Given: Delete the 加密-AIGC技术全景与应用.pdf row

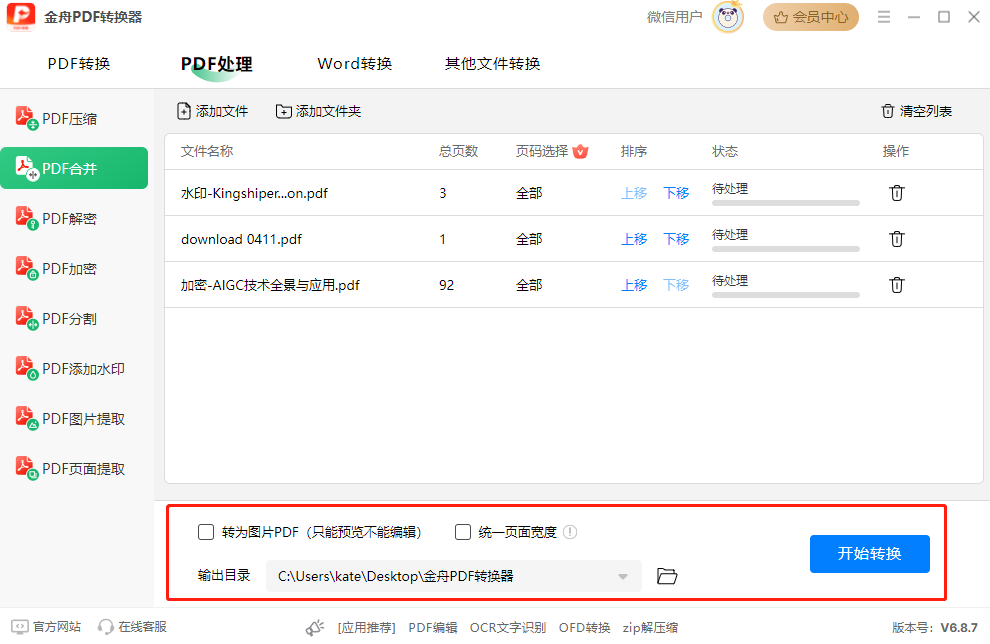Looking at the screenshot, I should pyautogui.click(x=897, y=285).
